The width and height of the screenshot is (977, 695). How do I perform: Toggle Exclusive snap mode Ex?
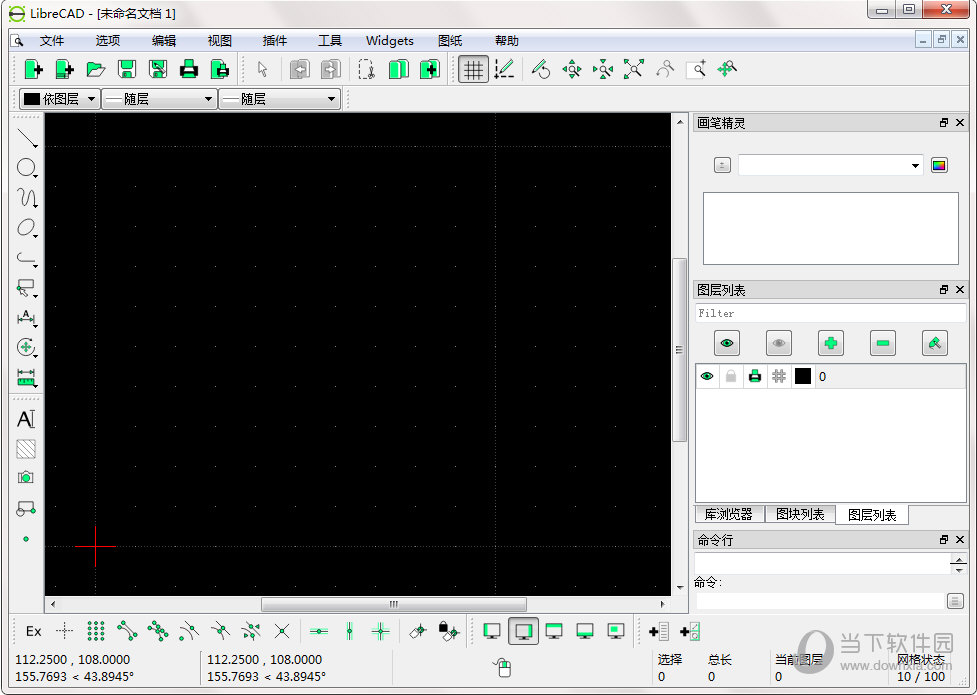[x=34, y=631]
